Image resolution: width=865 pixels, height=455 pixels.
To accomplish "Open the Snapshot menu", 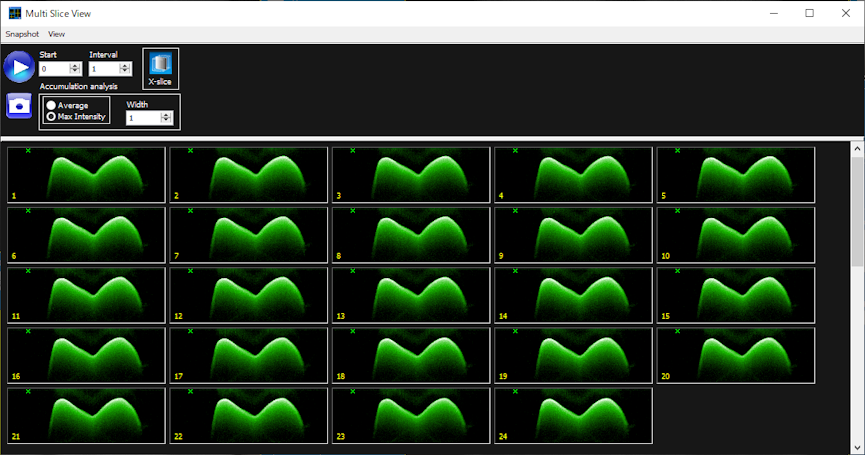I will click(21, 34).
